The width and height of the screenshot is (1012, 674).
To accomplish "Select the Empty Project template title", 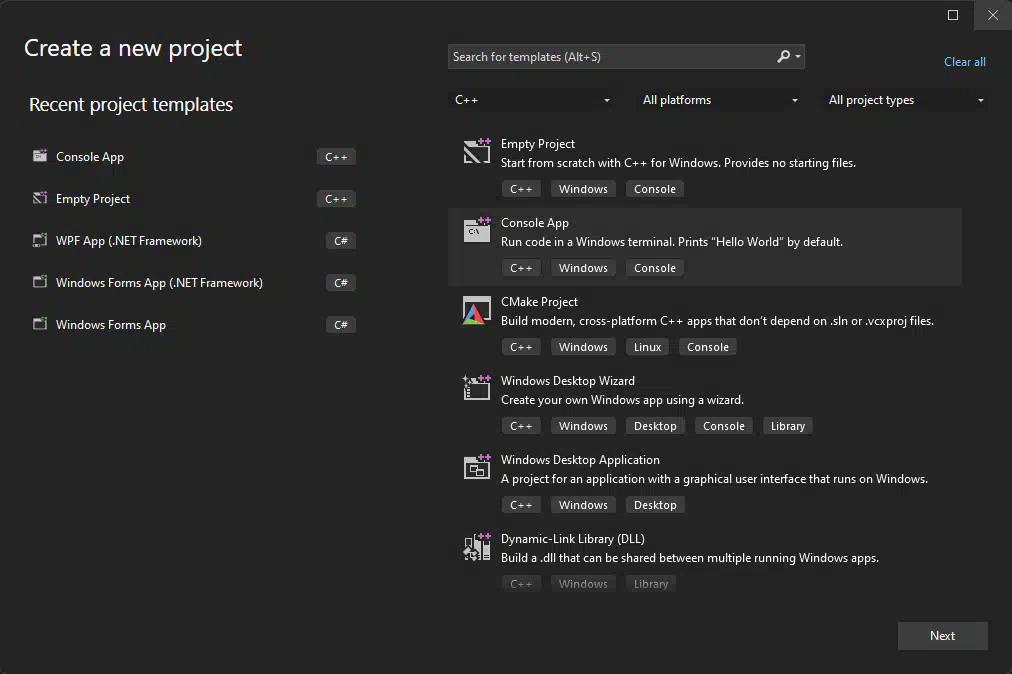I will pyautogui.click(x=538, y=144).
